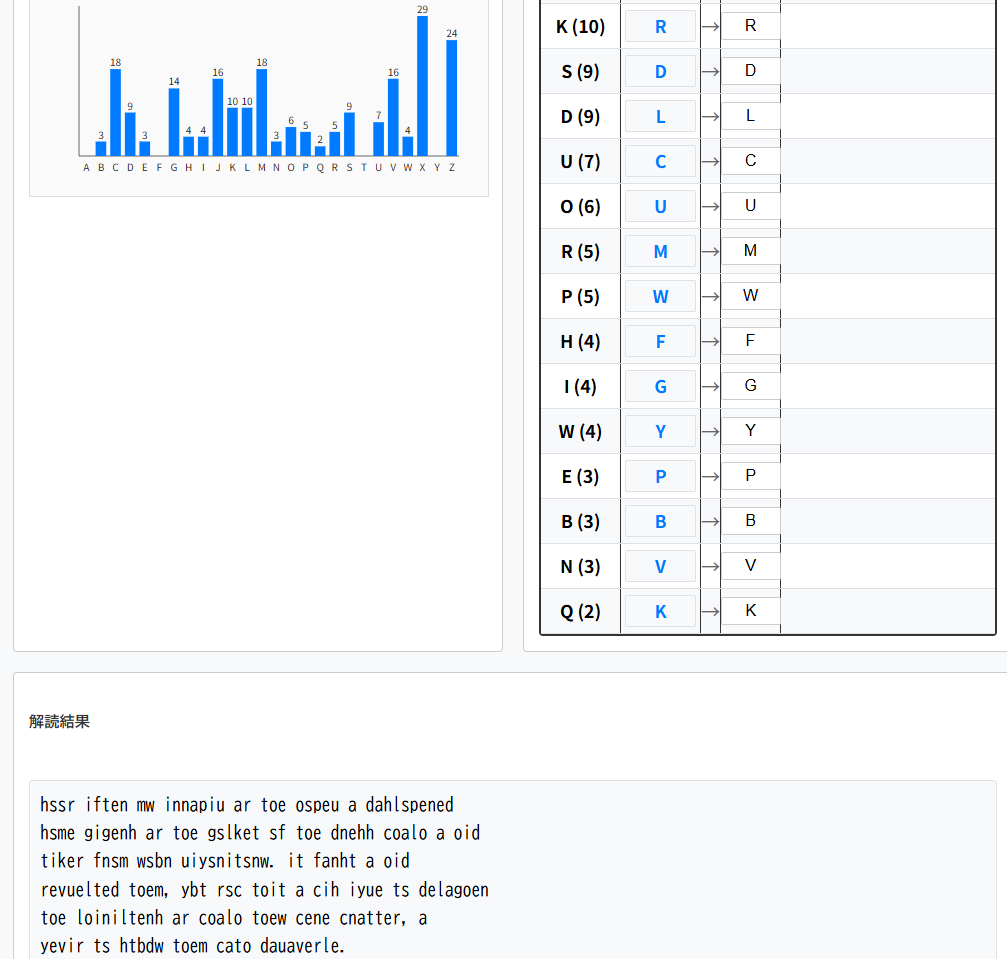Image resolution: width=1007 pixels, height=959 pixels.
Task: Select the blue L suggestion for cipher D
Action: click(660, 117)
